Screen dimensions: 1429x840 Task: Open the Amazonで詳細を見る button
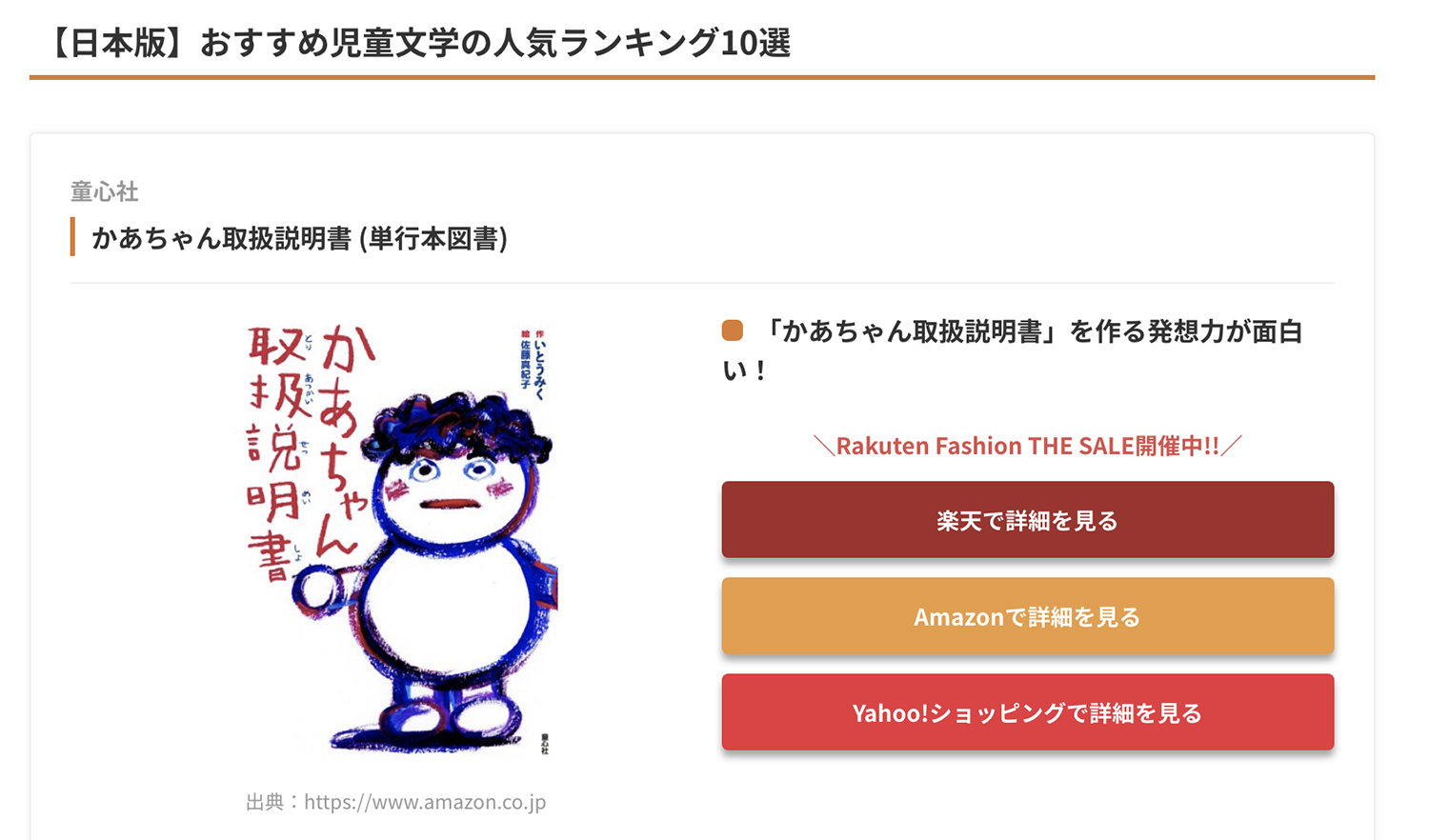[x=1027, y=616]
